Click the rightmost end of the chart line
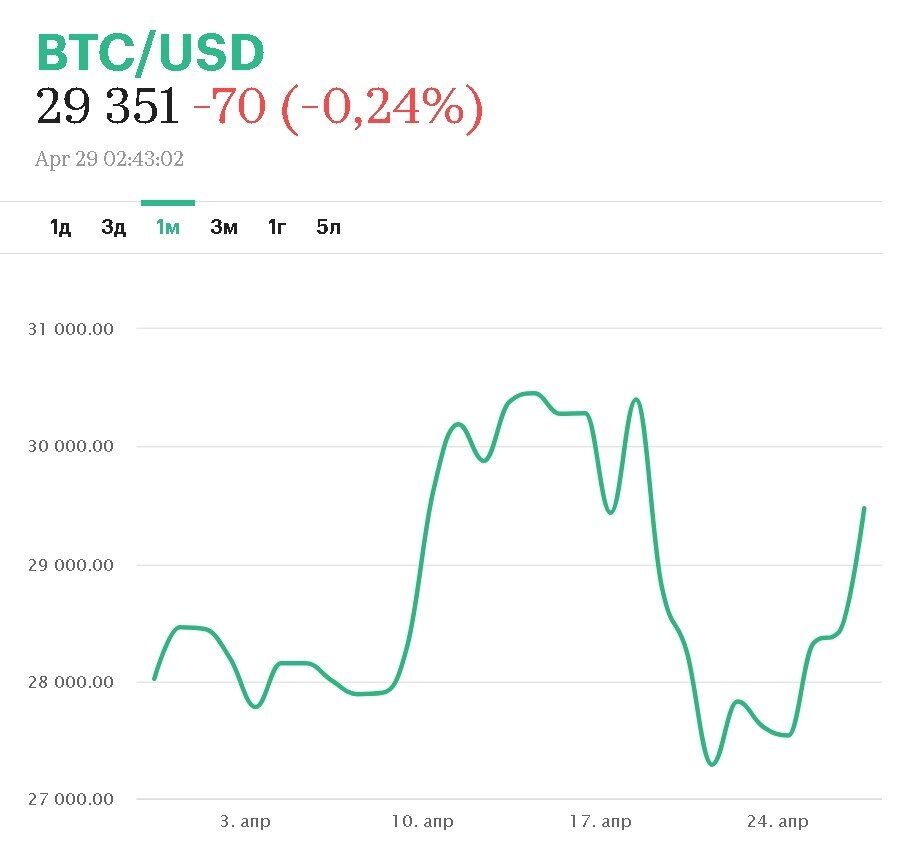Screen dimensions: 913x856 864,509
